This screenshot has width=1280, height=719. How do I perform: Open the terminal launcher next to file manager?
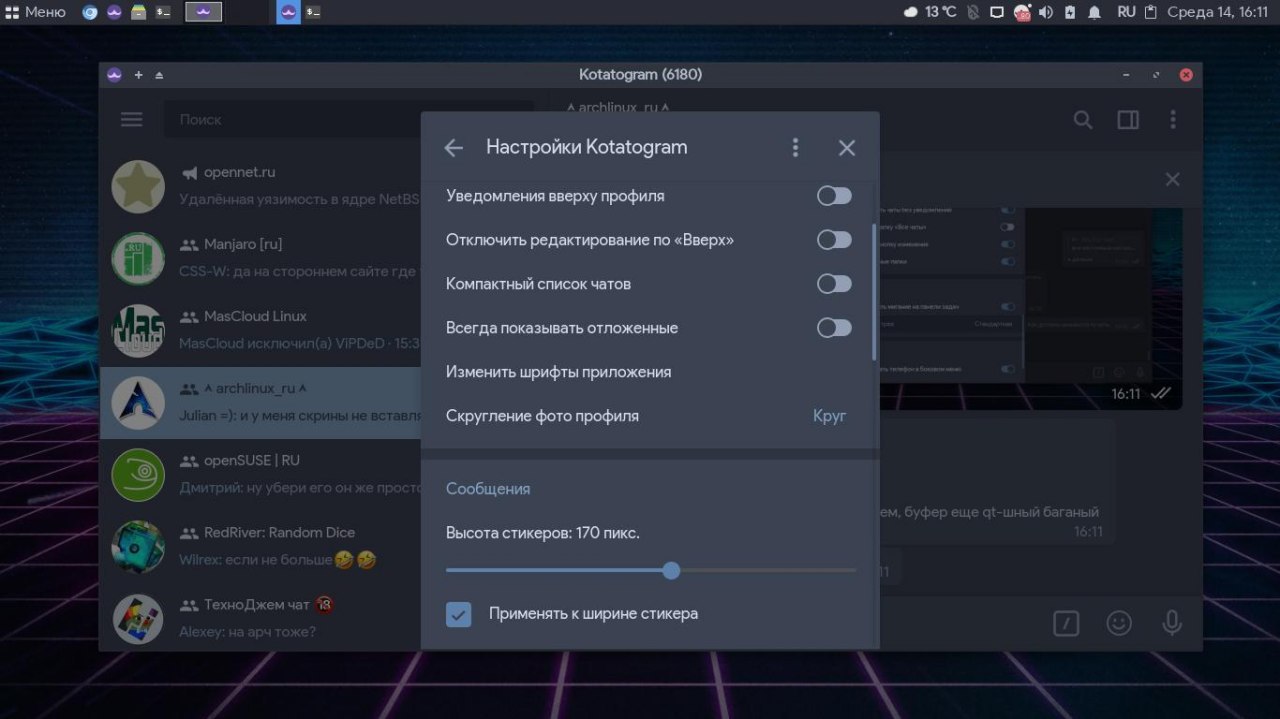click(163, 12)
